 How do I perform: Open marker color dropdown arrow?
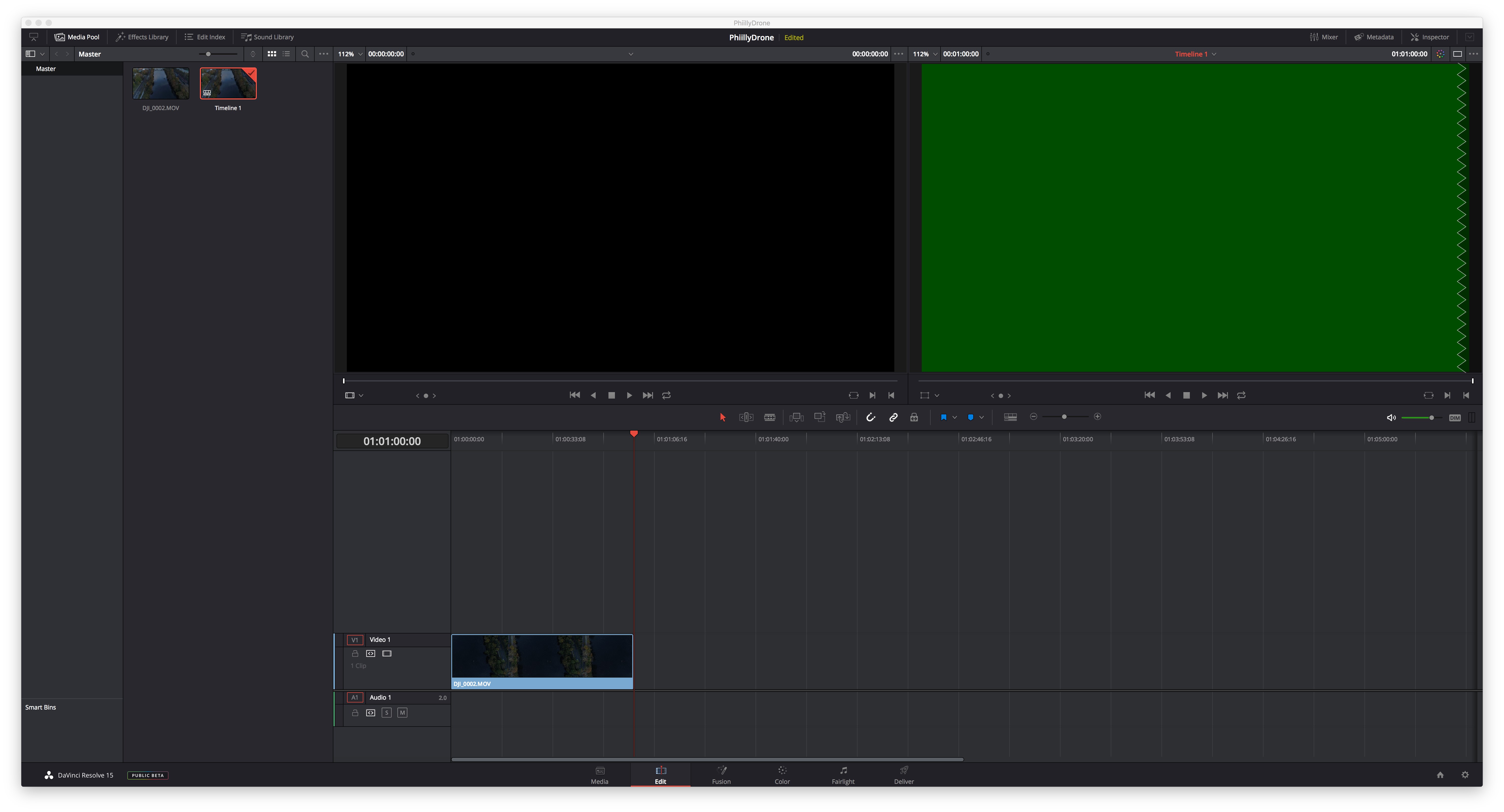pyautogui.click(x=981, y=417)
